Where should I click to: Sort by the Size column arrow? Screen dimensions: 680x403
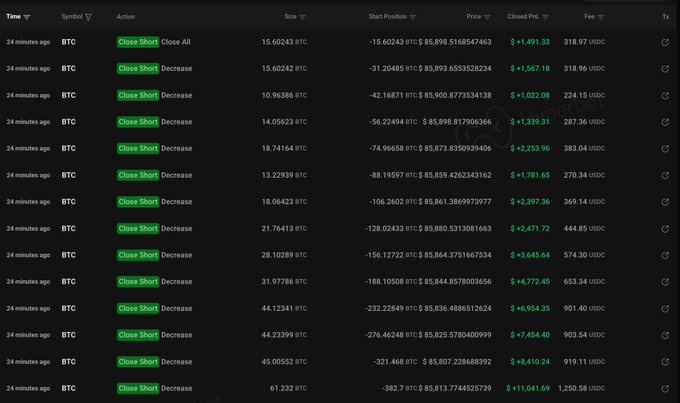point(302,17)
